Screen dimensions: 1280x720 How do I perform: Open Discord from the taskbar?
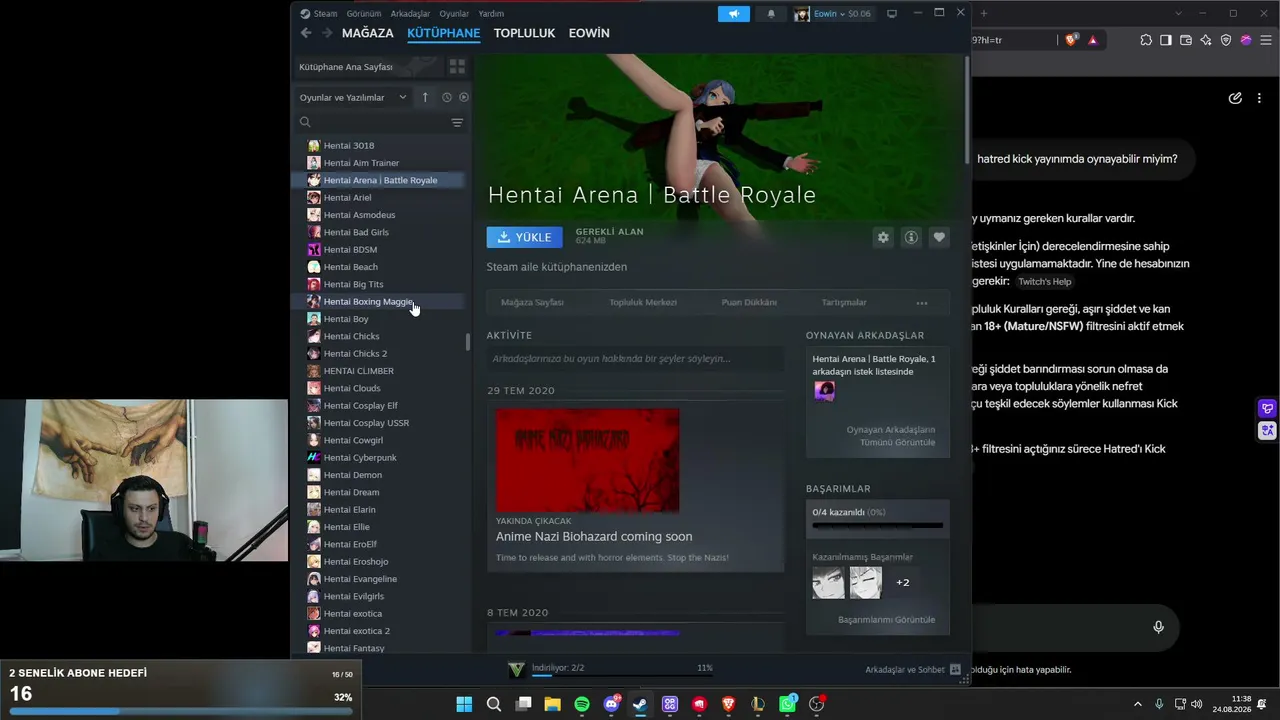(x=611, y=704)
